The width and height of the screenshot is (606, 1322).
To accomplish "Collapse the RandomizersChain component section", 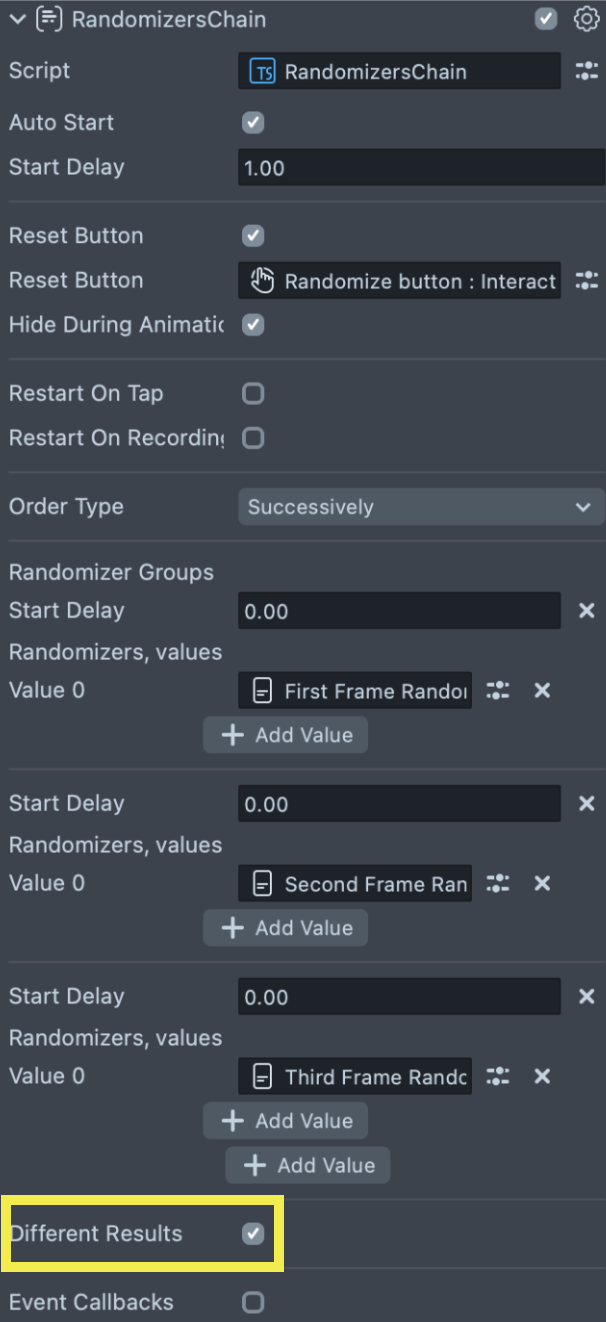I will click(x=17, y=19).
